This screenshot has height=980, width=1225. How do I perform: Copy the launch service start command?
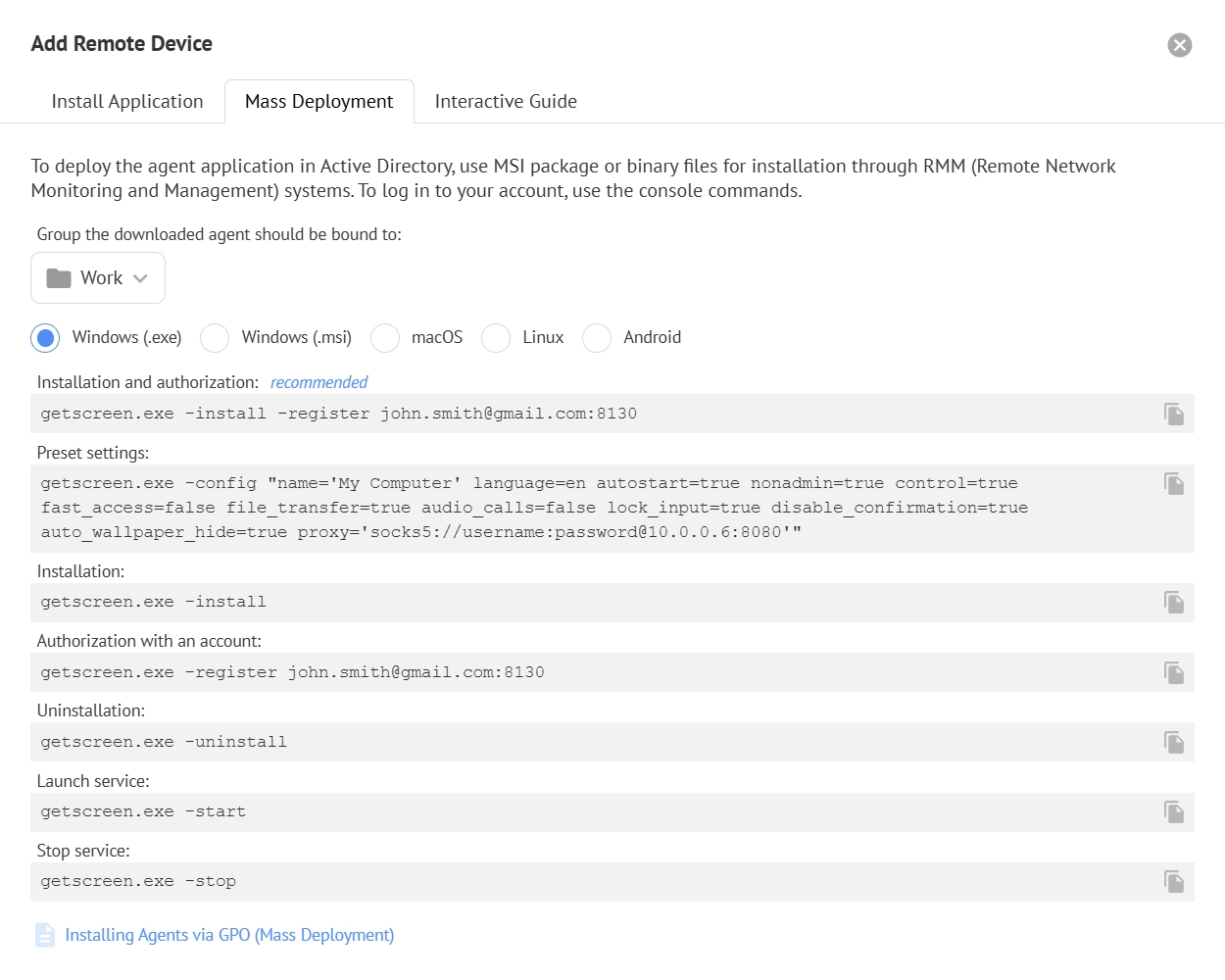tap(1173, 811)
